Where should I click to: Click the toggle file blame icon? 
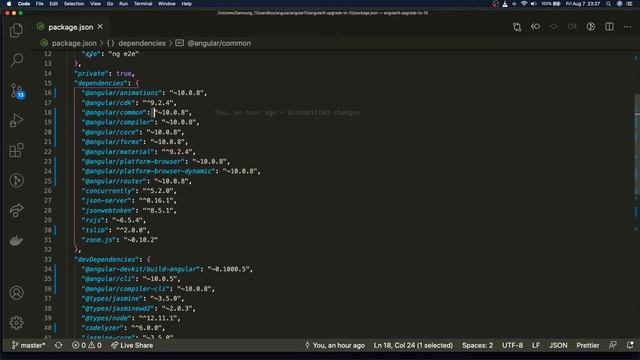click(591, 27)
